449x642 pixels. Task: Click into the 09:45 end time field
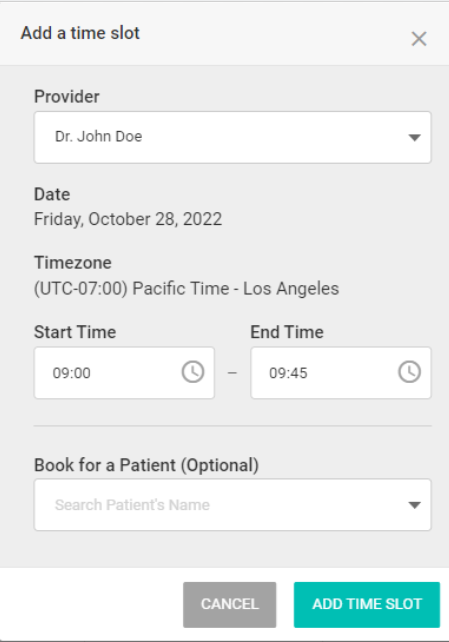click(x=341, y=373)
